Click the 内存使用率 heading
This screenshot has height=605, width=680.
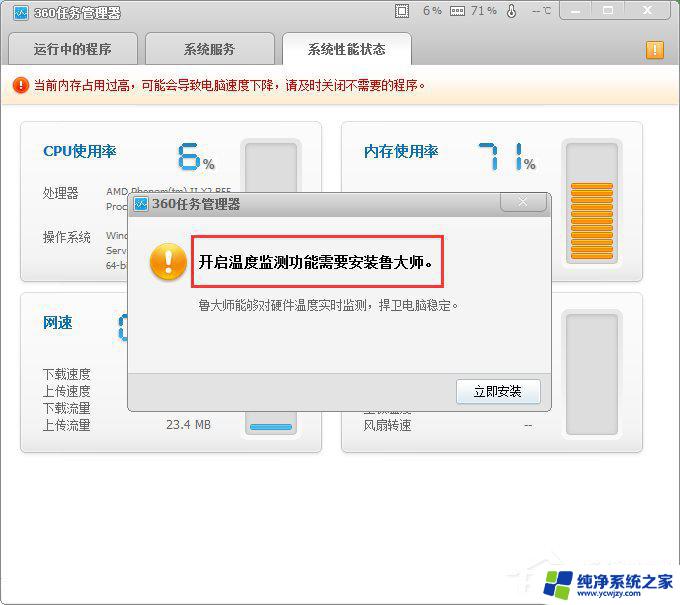[x=401, y=151]
